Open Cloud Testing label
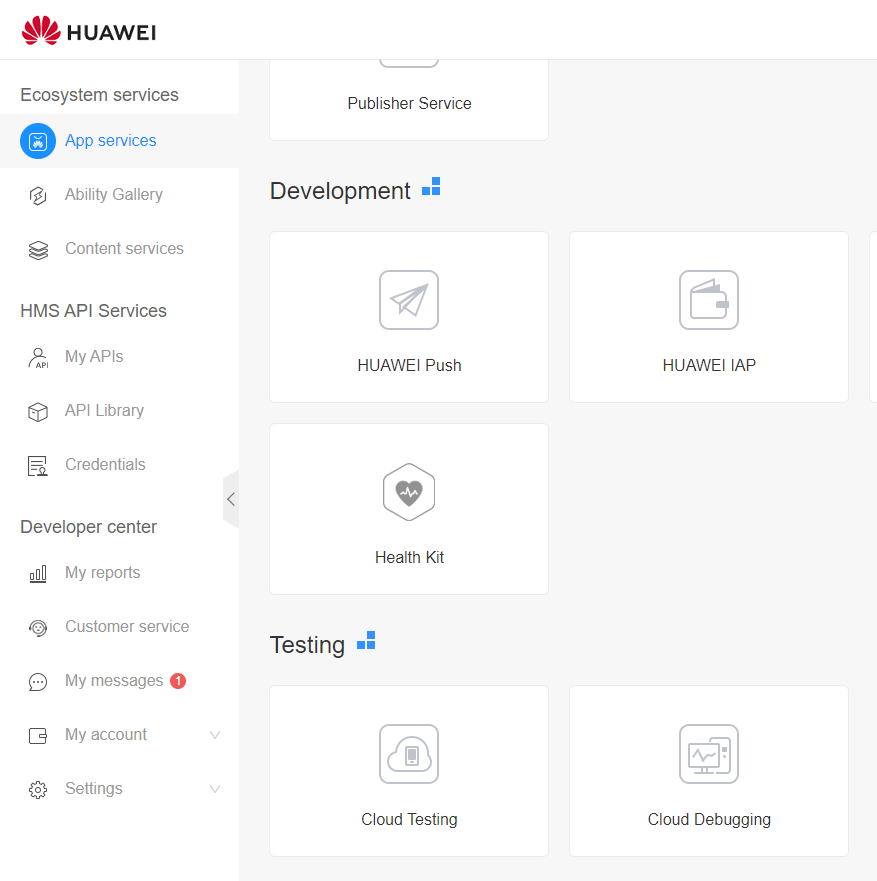Viewport: 877px width, 881px height. [409, 819]
